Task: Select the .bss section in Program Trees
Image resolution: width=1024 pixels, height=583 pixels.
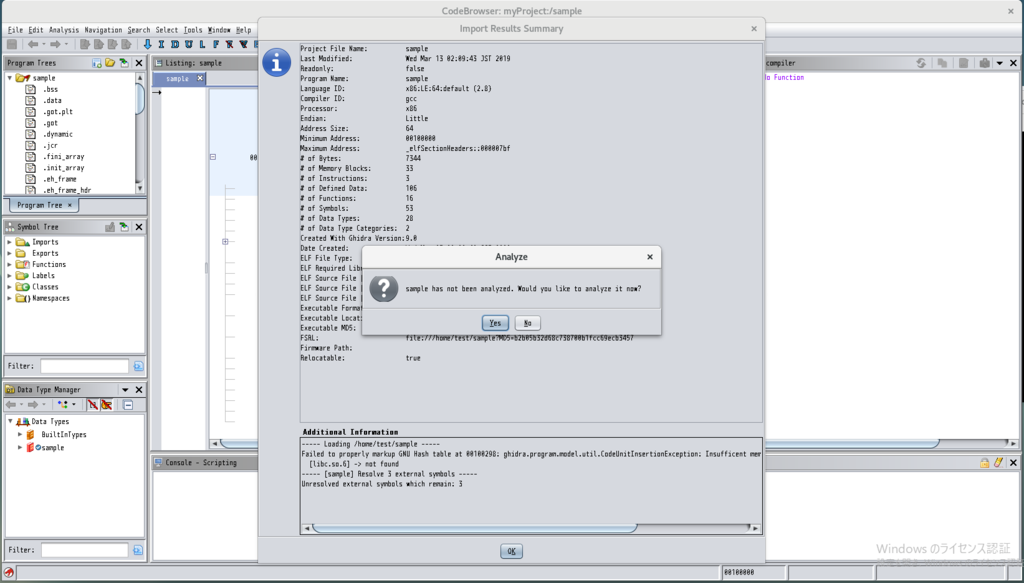Action: pyautogui.click(x=50, y=89)
